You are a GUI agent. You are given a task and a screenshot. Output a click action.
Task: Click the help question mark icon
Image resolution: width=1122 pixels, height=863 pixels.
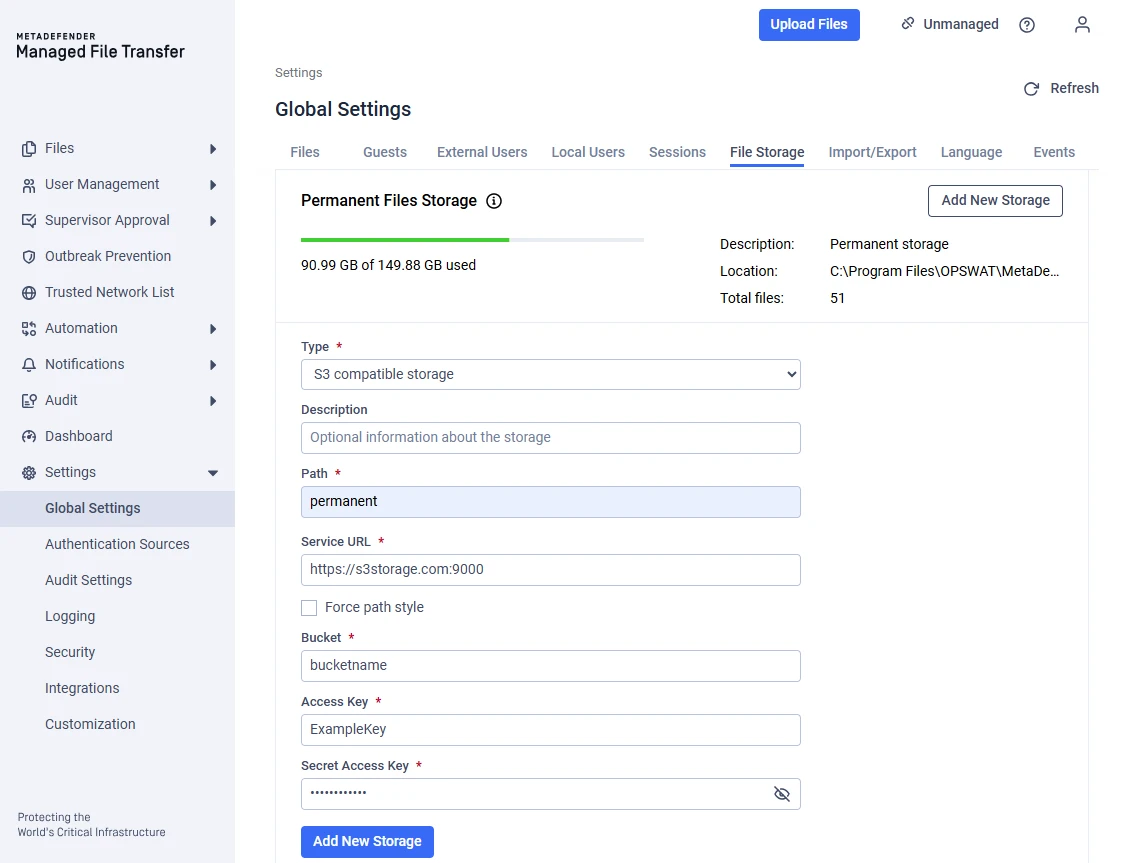pyautogui.click(x=1026, y=25)
